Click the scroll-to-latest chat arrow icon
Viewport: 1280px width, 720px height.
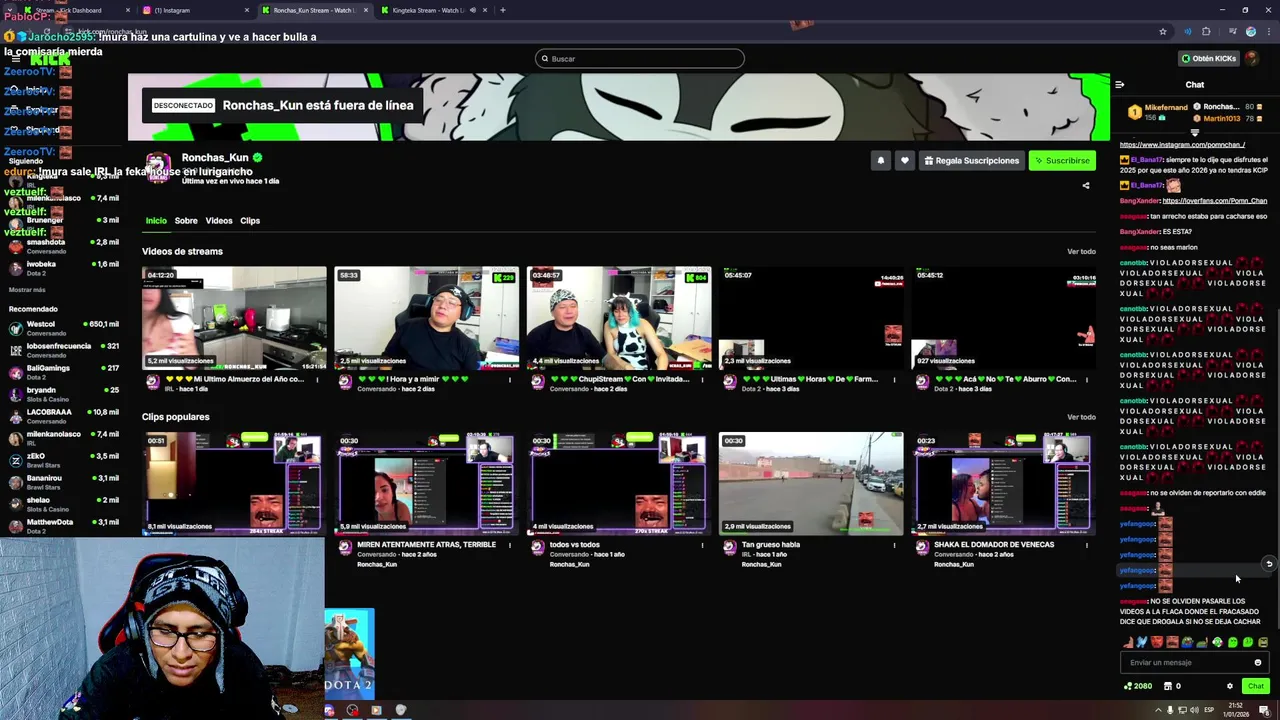(1269, 564)
